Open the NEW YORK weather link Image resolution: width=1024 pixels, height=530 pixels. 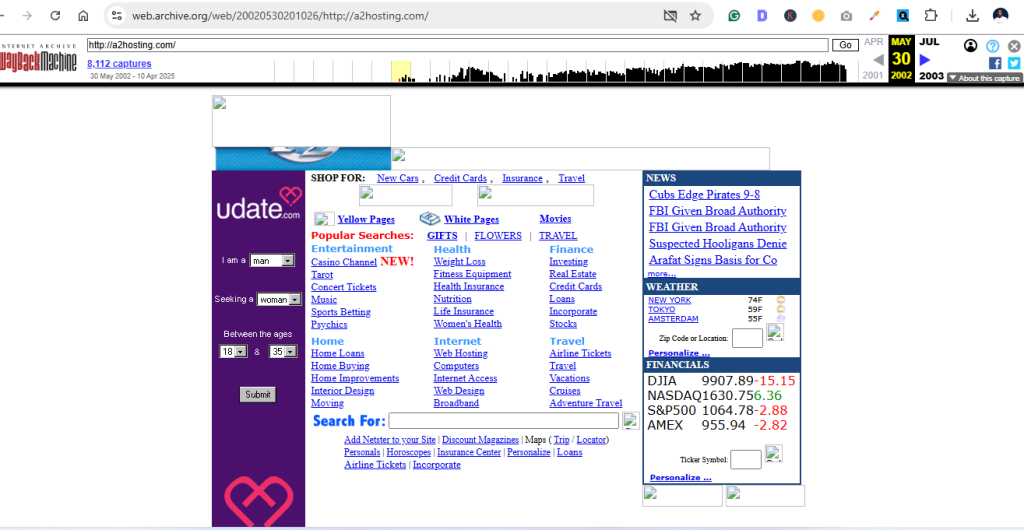[669, 300]
